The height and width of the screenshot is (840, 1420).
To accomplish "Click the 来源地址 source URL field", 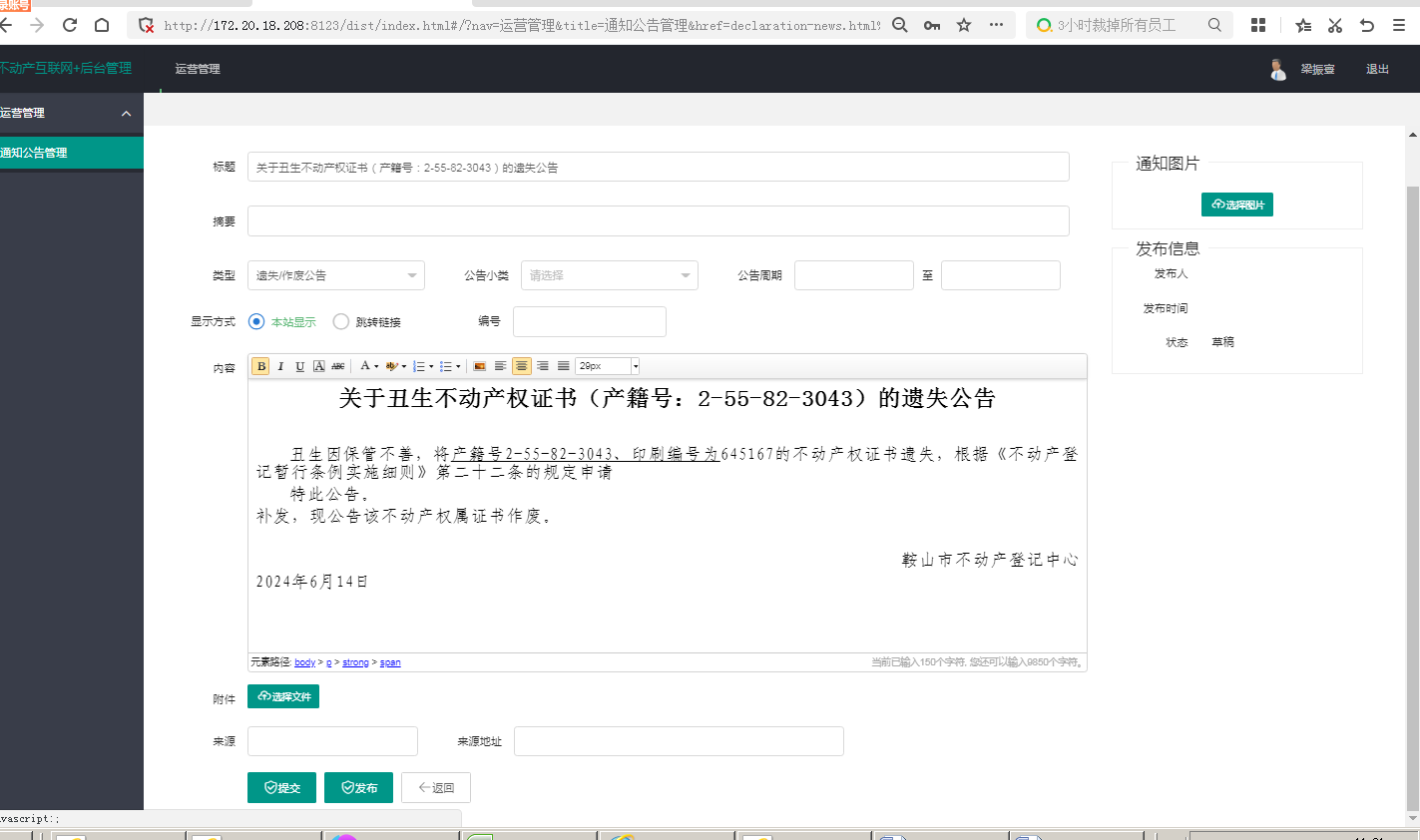I will (x=679, y=741).
